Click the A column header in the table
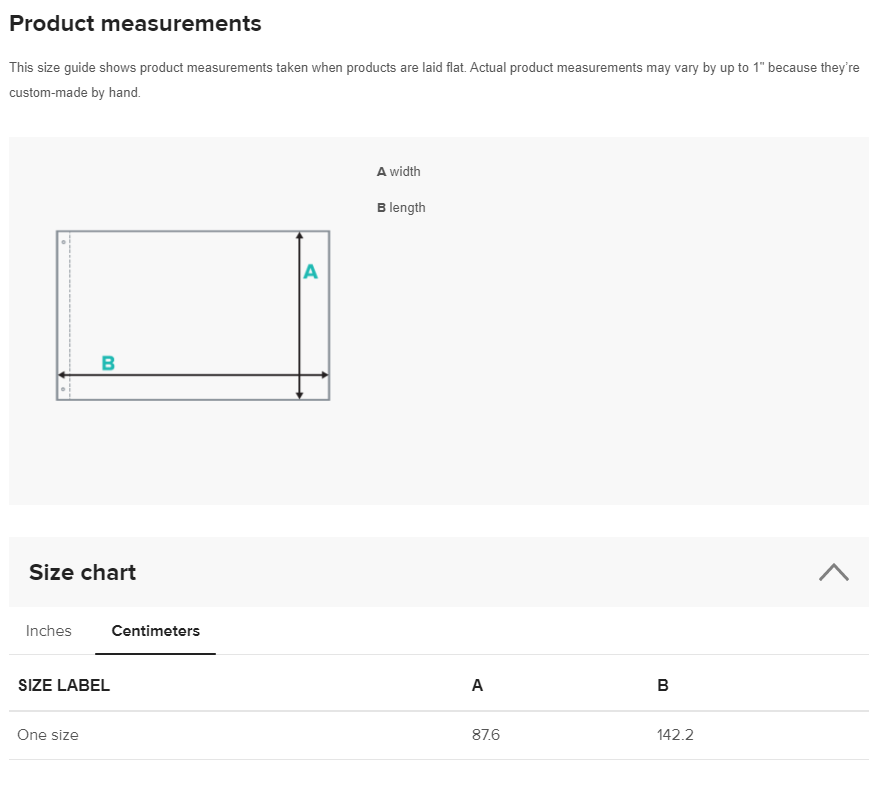The height and width of the screenshot is (787, 878). (477, 686)
